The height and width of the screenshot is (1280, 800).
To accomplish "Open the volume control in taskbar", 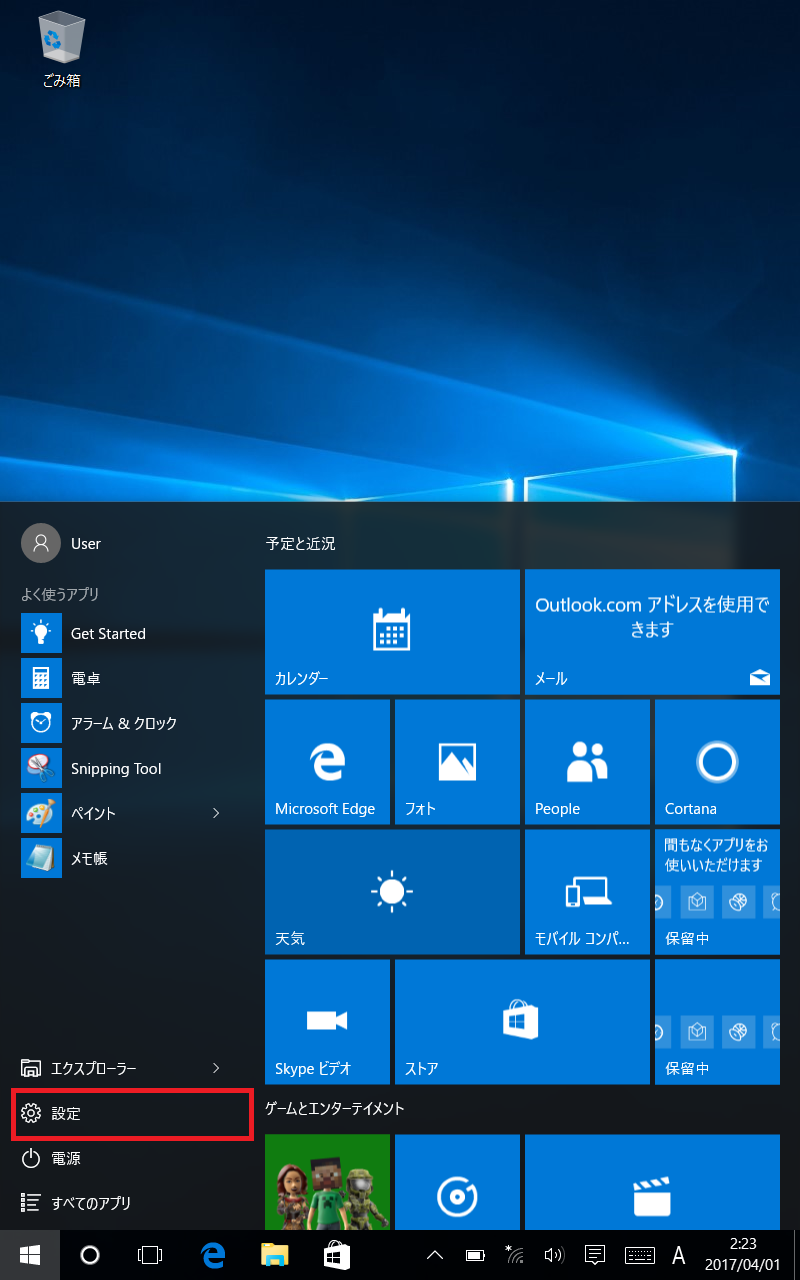I will (554, 1255).
